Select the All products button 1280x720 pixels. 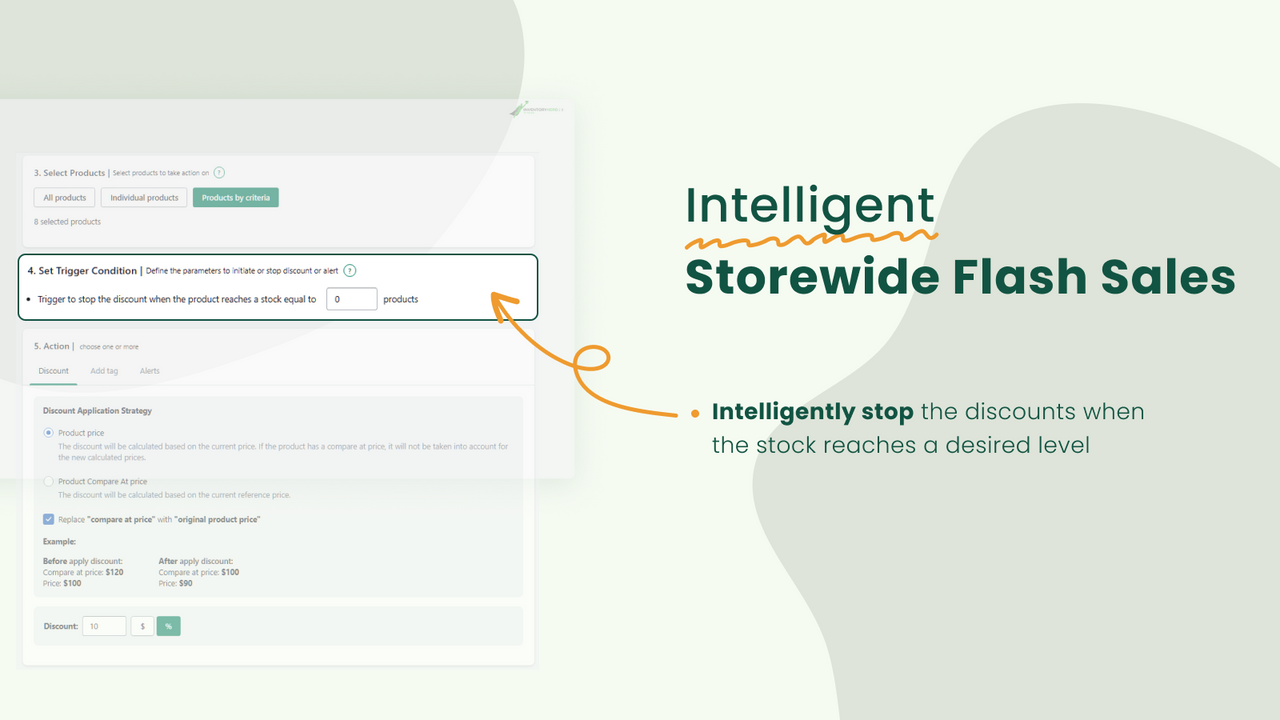tap(65, 198)
